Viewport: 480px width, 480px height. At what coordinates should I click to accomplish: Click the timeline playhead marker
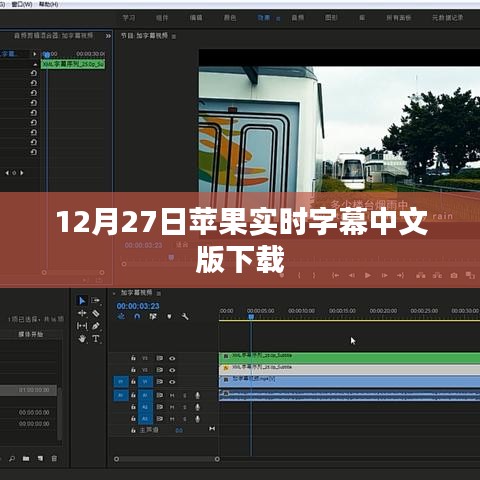pyautogui.click(x=251, y=316)
